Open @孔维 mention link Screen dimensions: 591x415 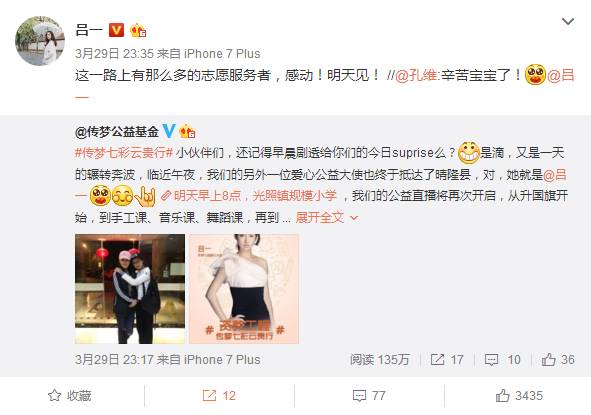pos(416,75)
